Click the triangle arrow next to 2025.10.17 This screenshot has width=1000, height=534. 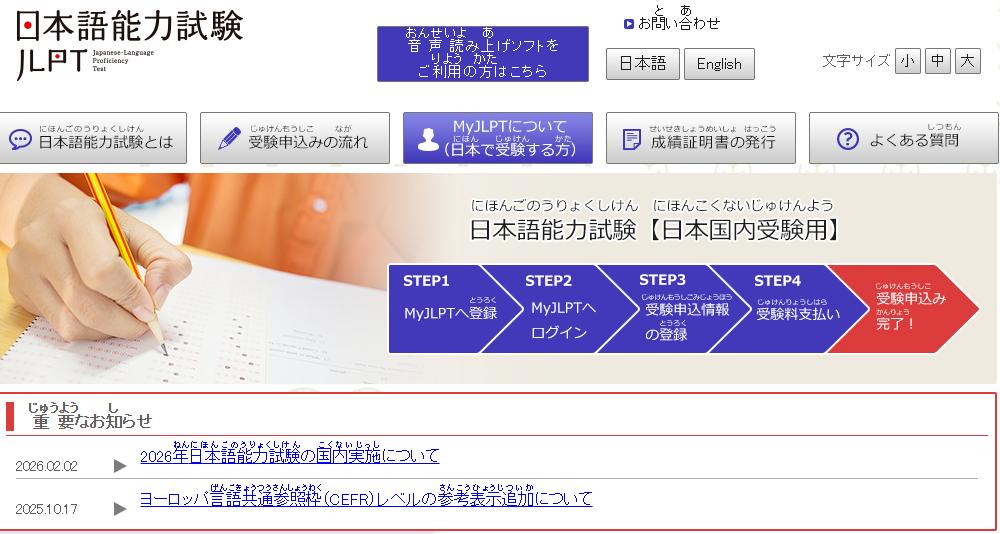point(120,509)
